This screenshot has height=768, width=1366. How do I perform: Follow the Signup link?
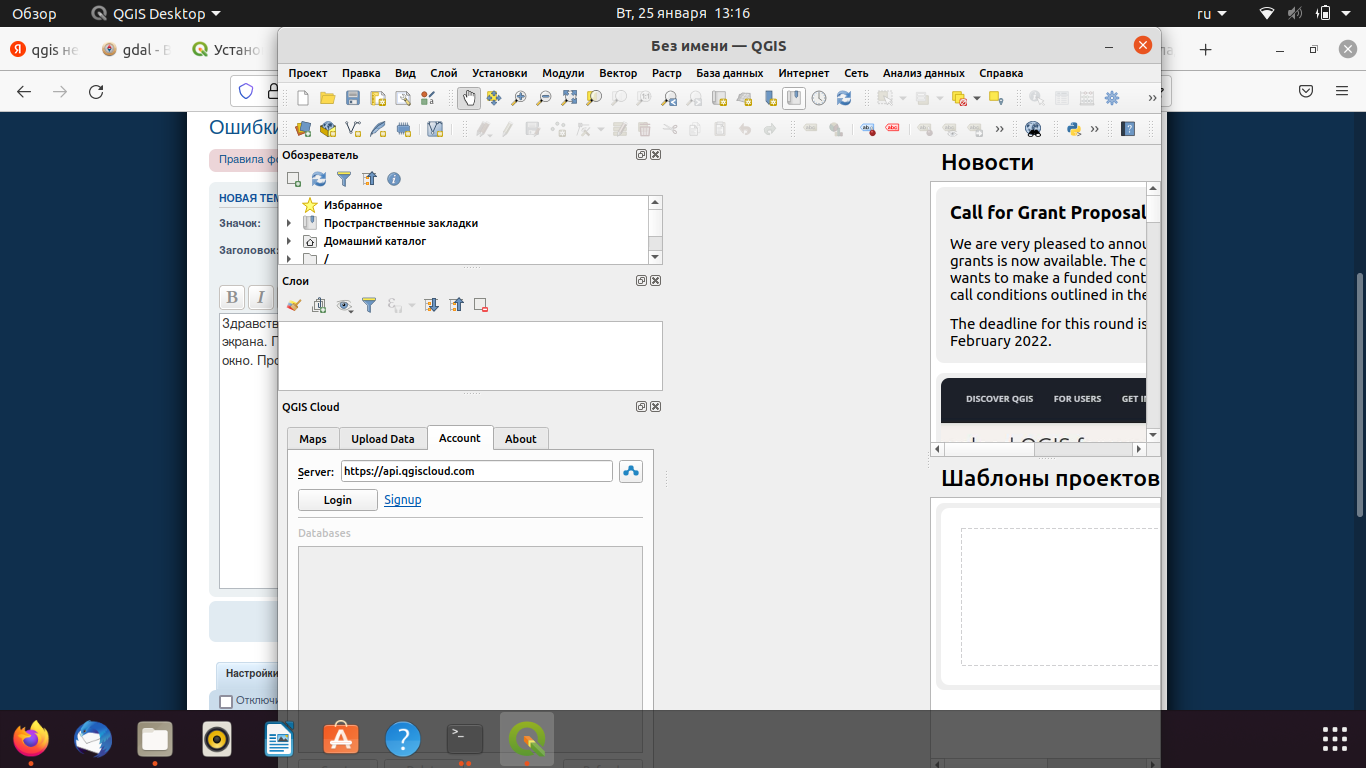point(402,500)
